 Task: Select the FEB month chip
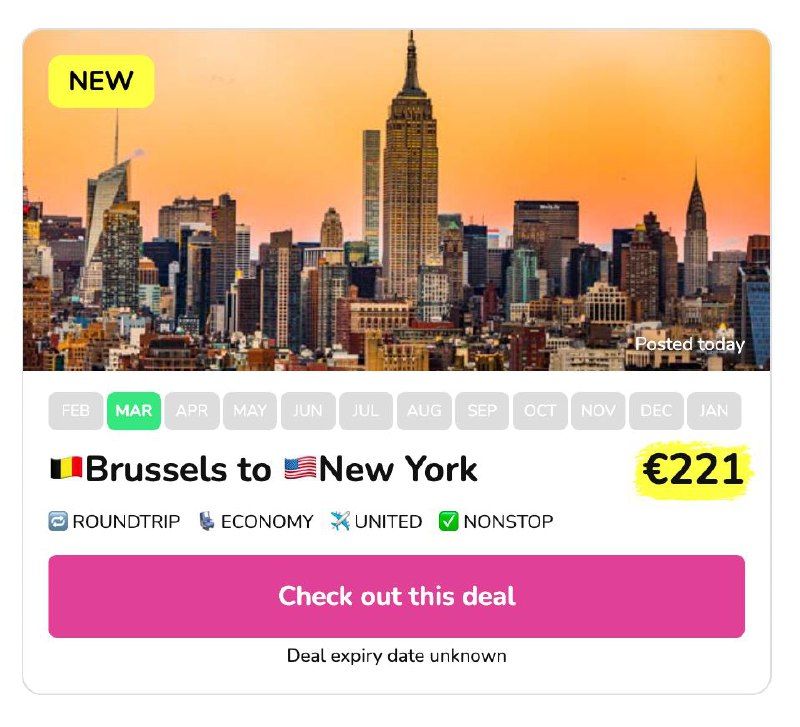pyautogui.click(x=76, y=411)
